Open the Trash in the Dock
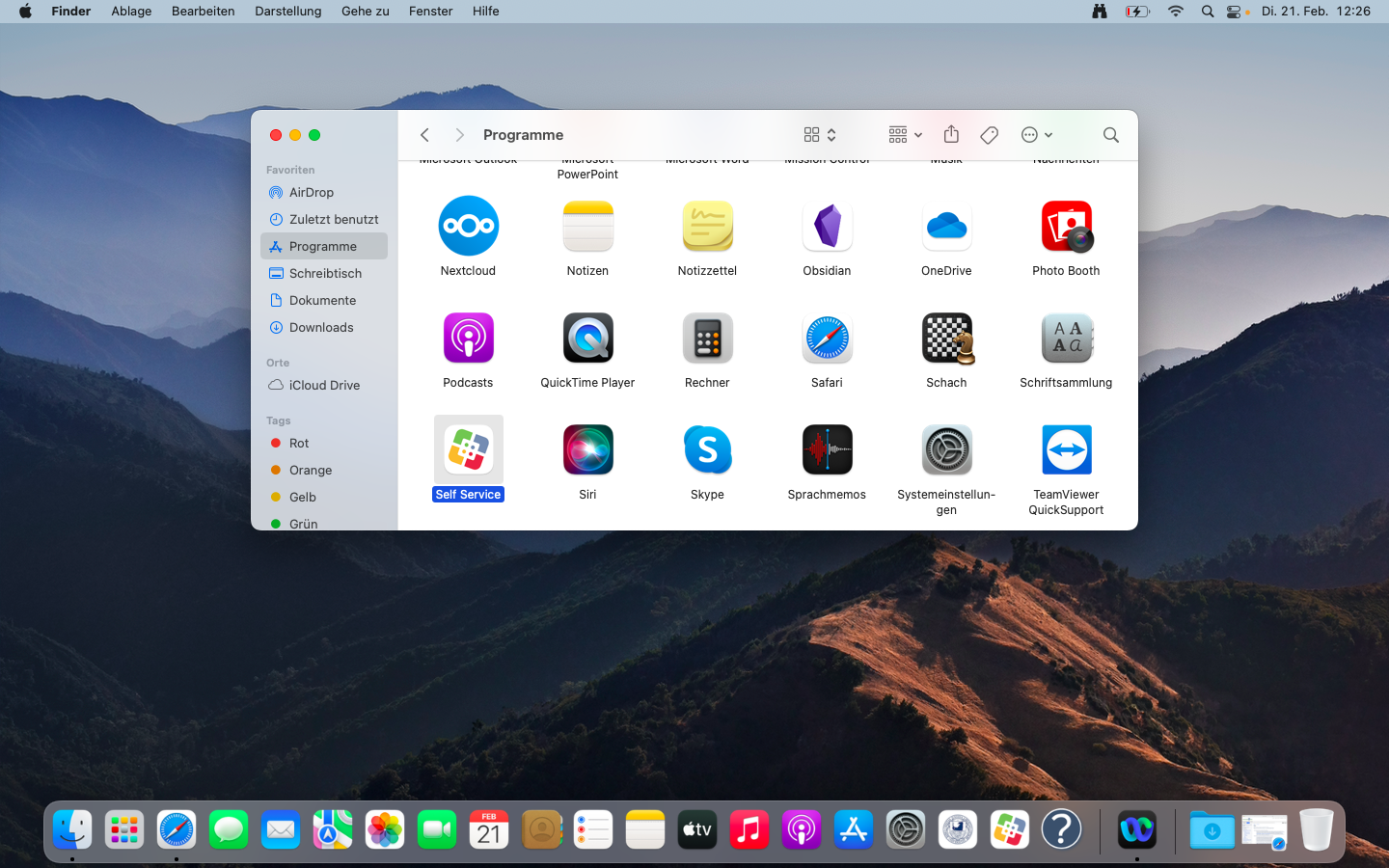The height and width of the screenshot is (868, 1389). [x=1316, y=829]
